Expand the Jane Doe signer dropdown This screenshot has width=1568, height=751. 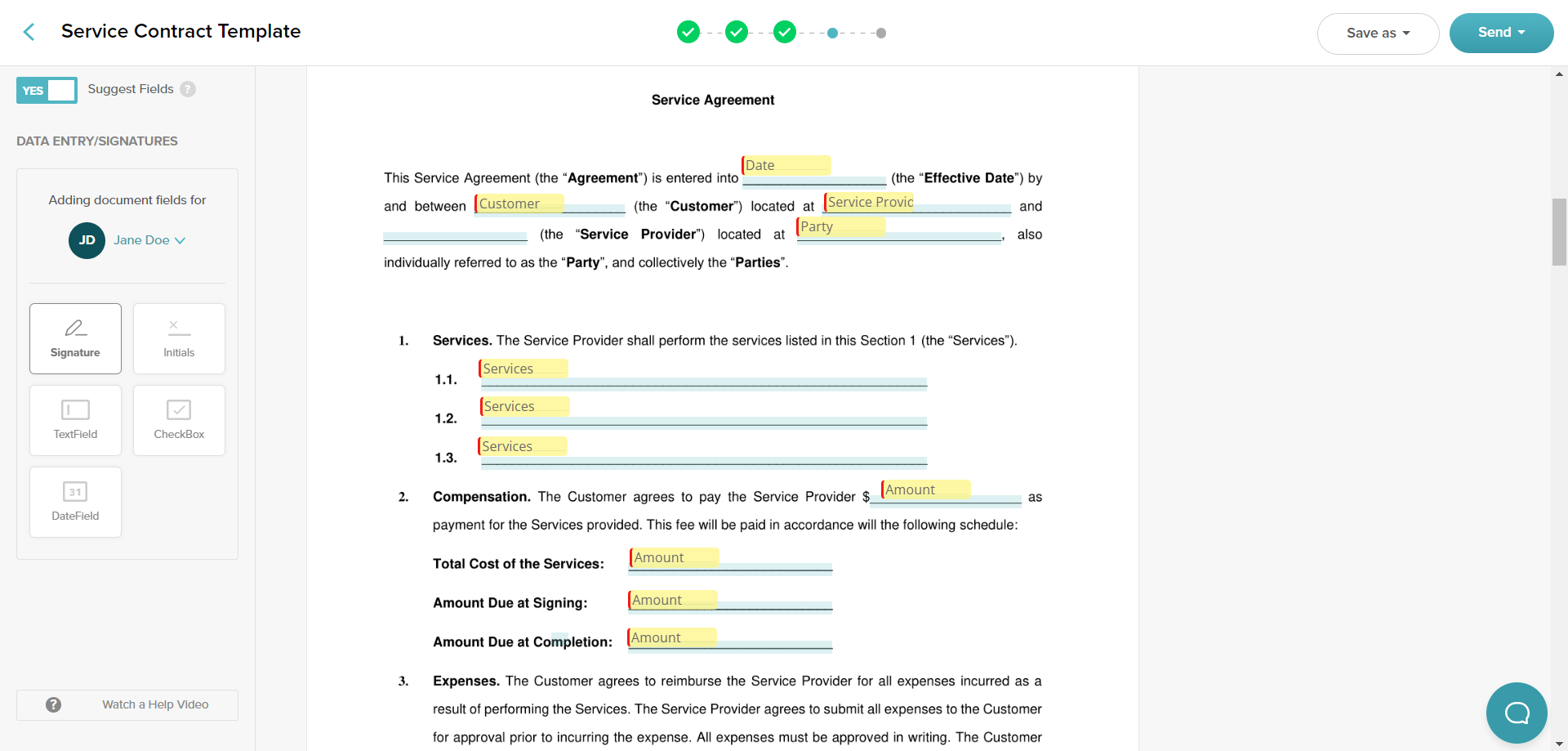(x=150, y=240)
